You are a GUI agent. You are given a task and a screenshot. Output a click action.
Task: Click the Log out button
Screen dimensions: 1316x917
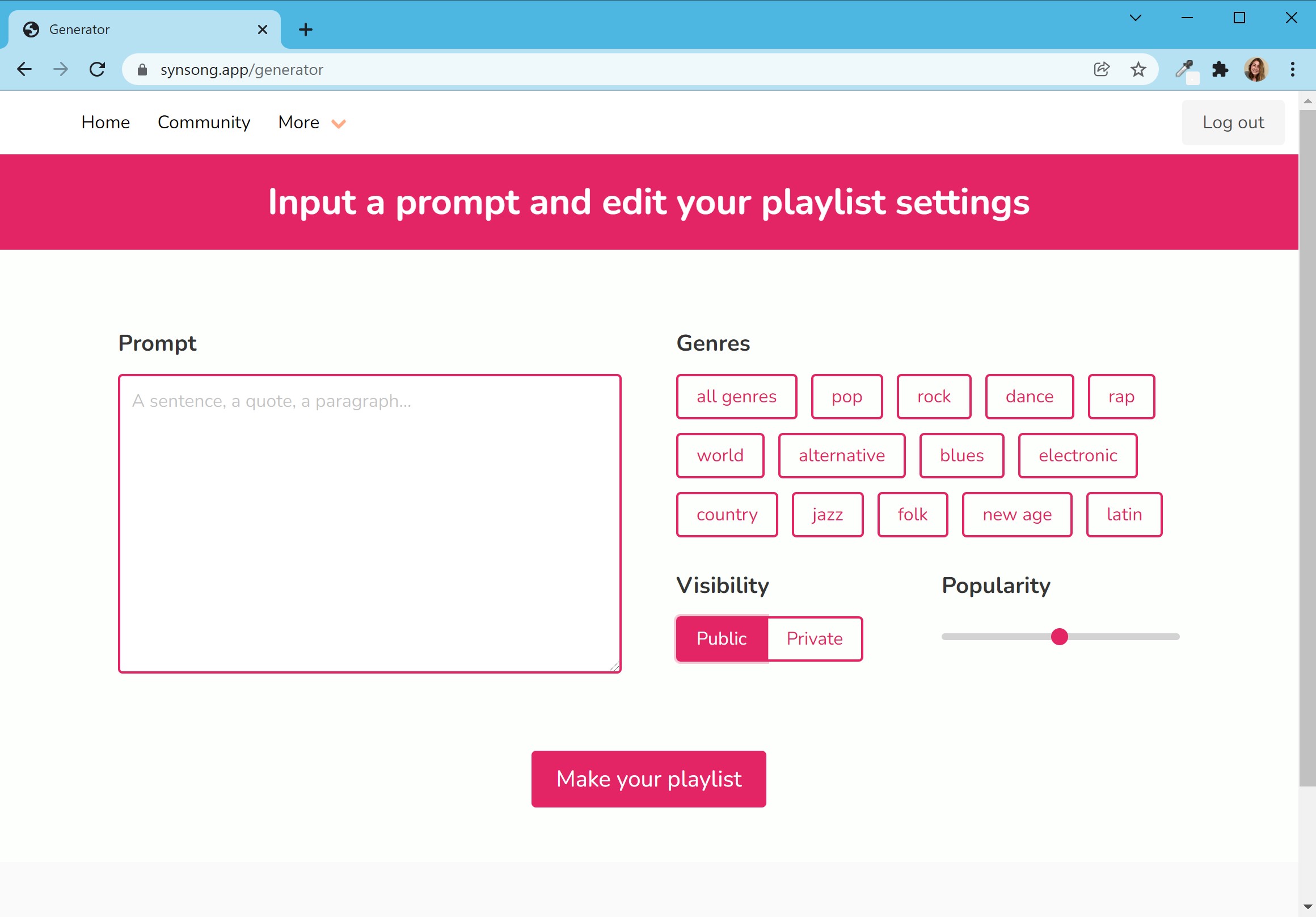click(x=1232, y=121)
